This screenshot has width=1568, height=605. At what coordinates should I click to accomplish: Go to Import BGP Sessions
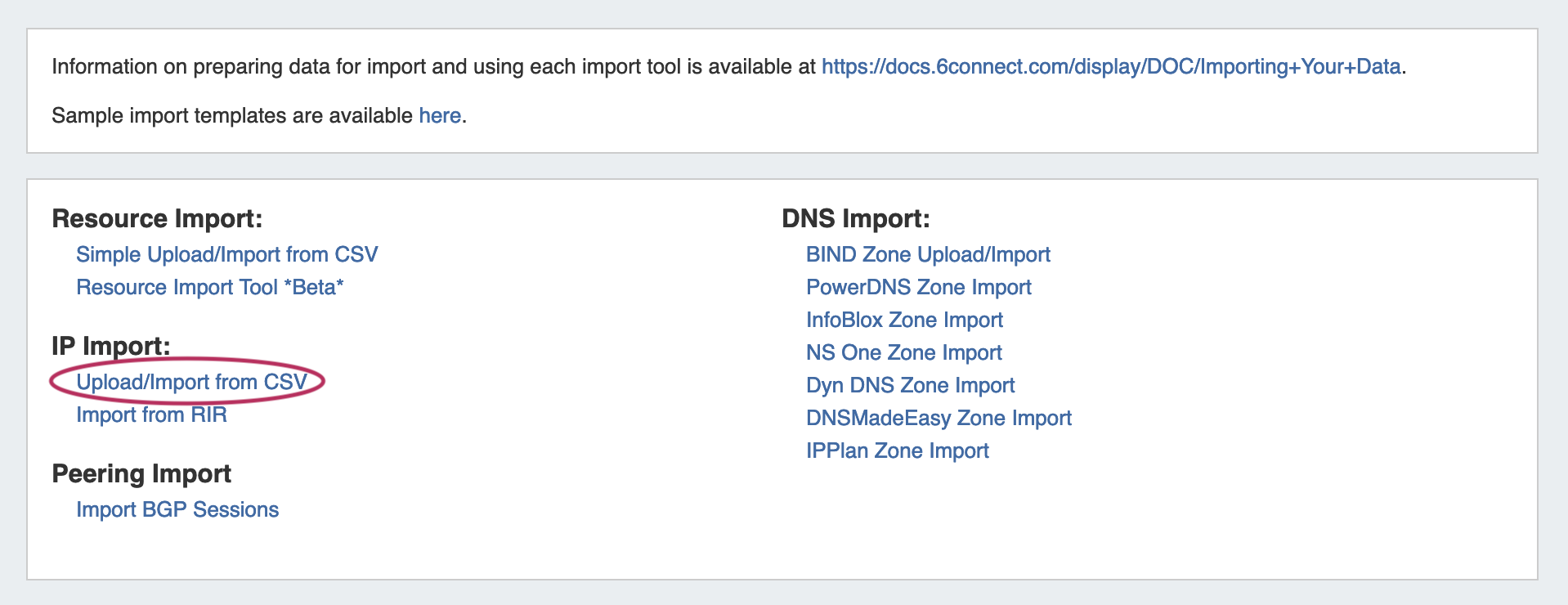pyautogui.click(x=177, y=510)
